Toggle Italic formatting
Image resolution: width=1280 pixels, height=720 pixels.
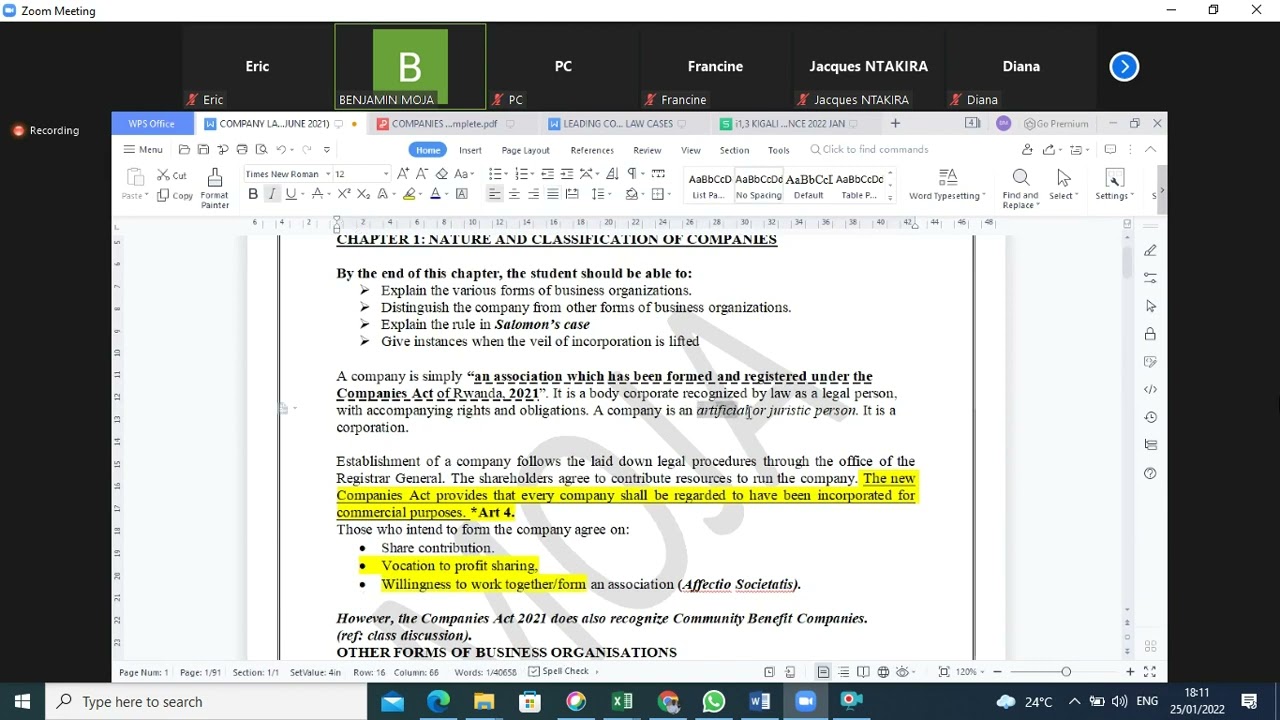pos(272,194)
